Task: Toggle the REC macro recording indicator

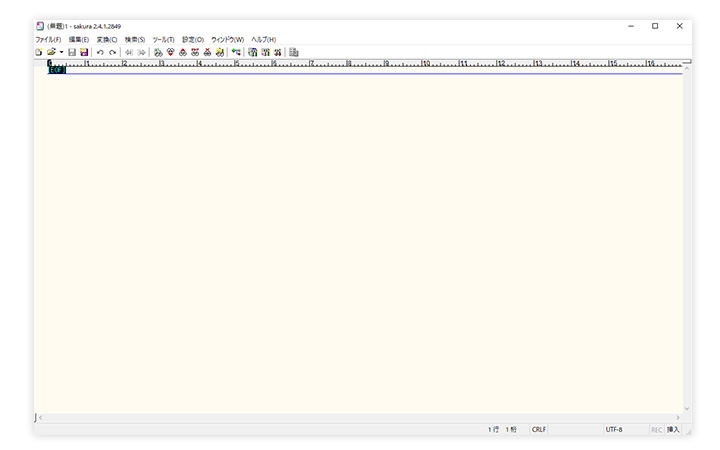Action: (x=657, y=429)
